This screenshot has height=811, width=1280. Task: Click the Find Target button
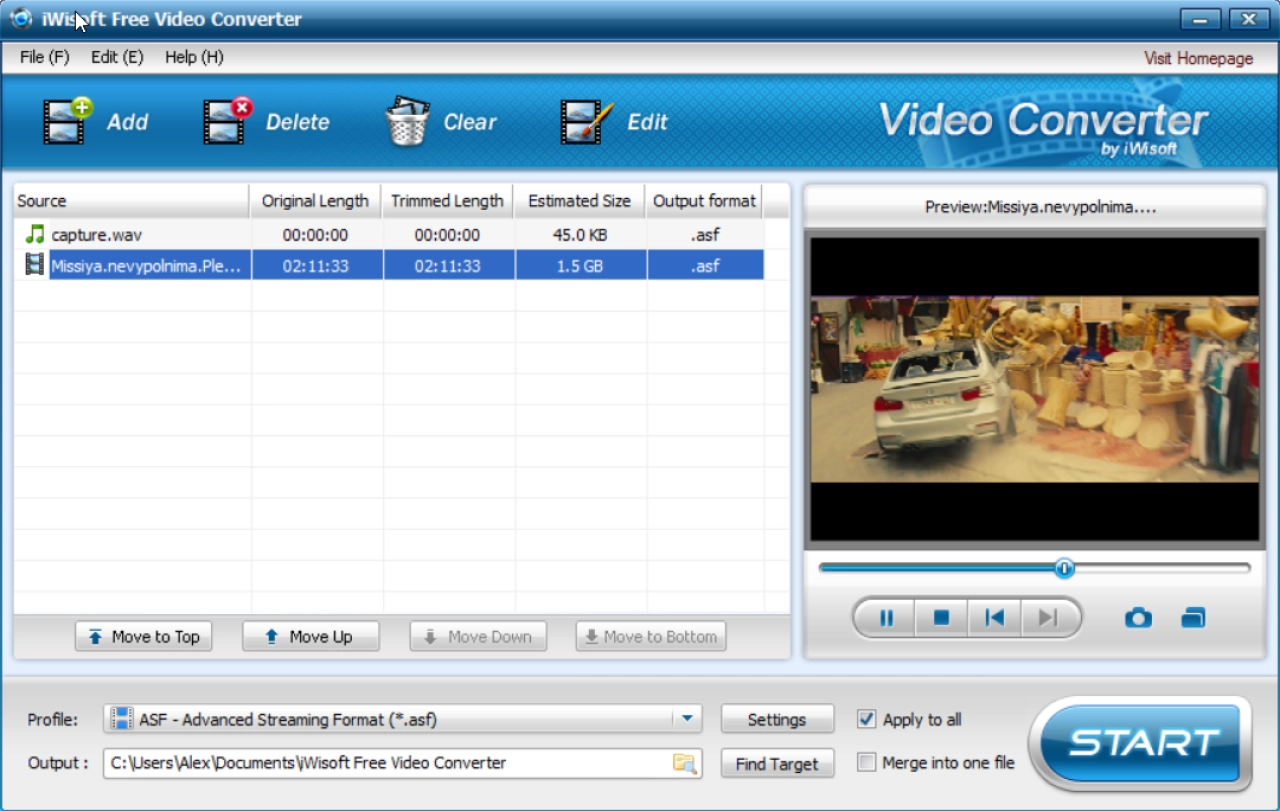(777, 764)
